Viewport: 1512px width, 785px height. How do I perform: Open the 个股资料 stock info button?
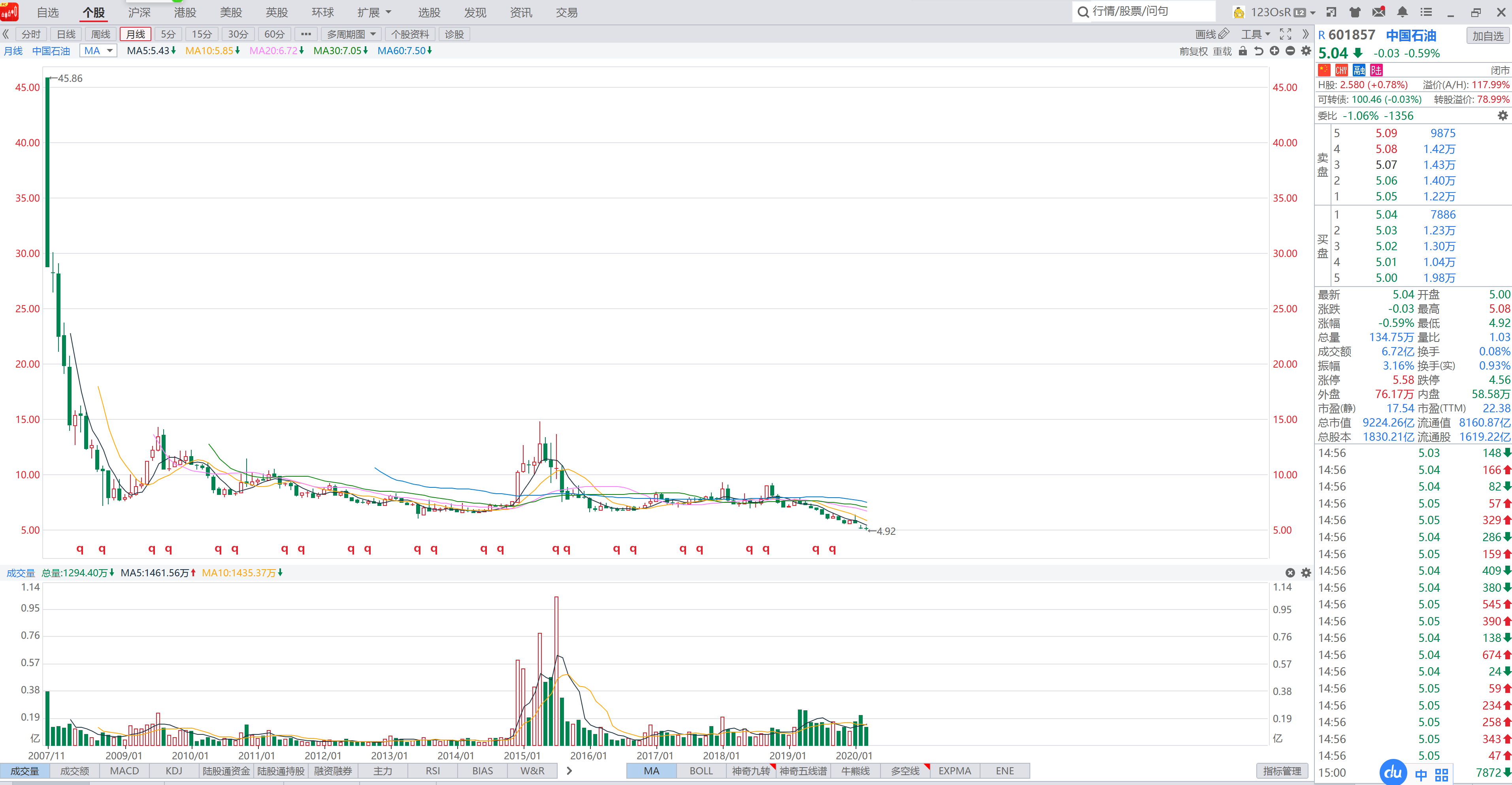pyautogui.click(x=410, y=34)
